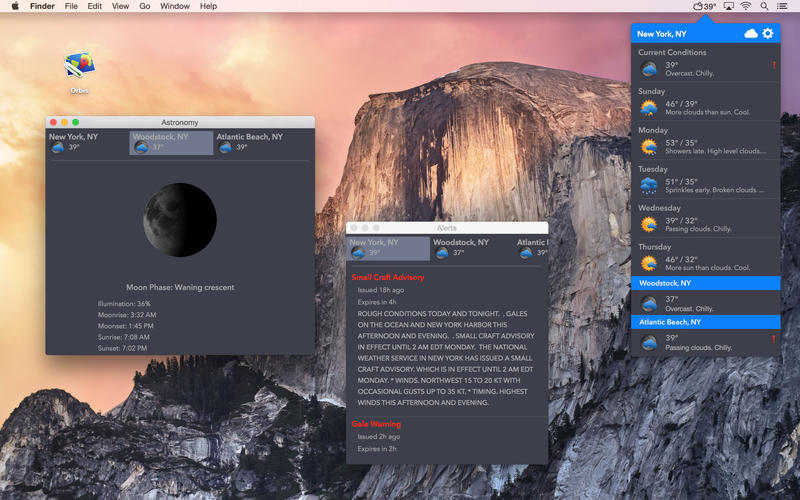The height and width of the screenshot is (500, 800).
Task: Click the red alert icon for Current Conditions
Action: 773,67
